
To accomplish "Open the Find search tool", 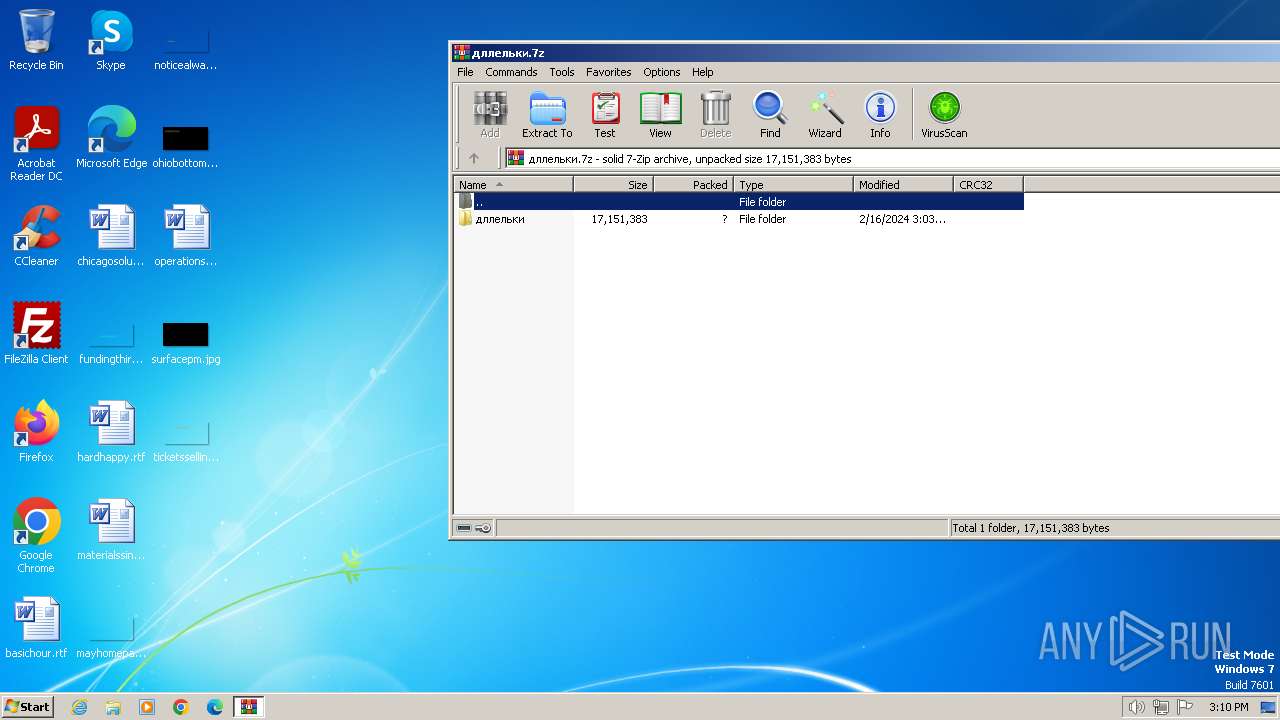I will pyautogui.click(x=770, y=114).
